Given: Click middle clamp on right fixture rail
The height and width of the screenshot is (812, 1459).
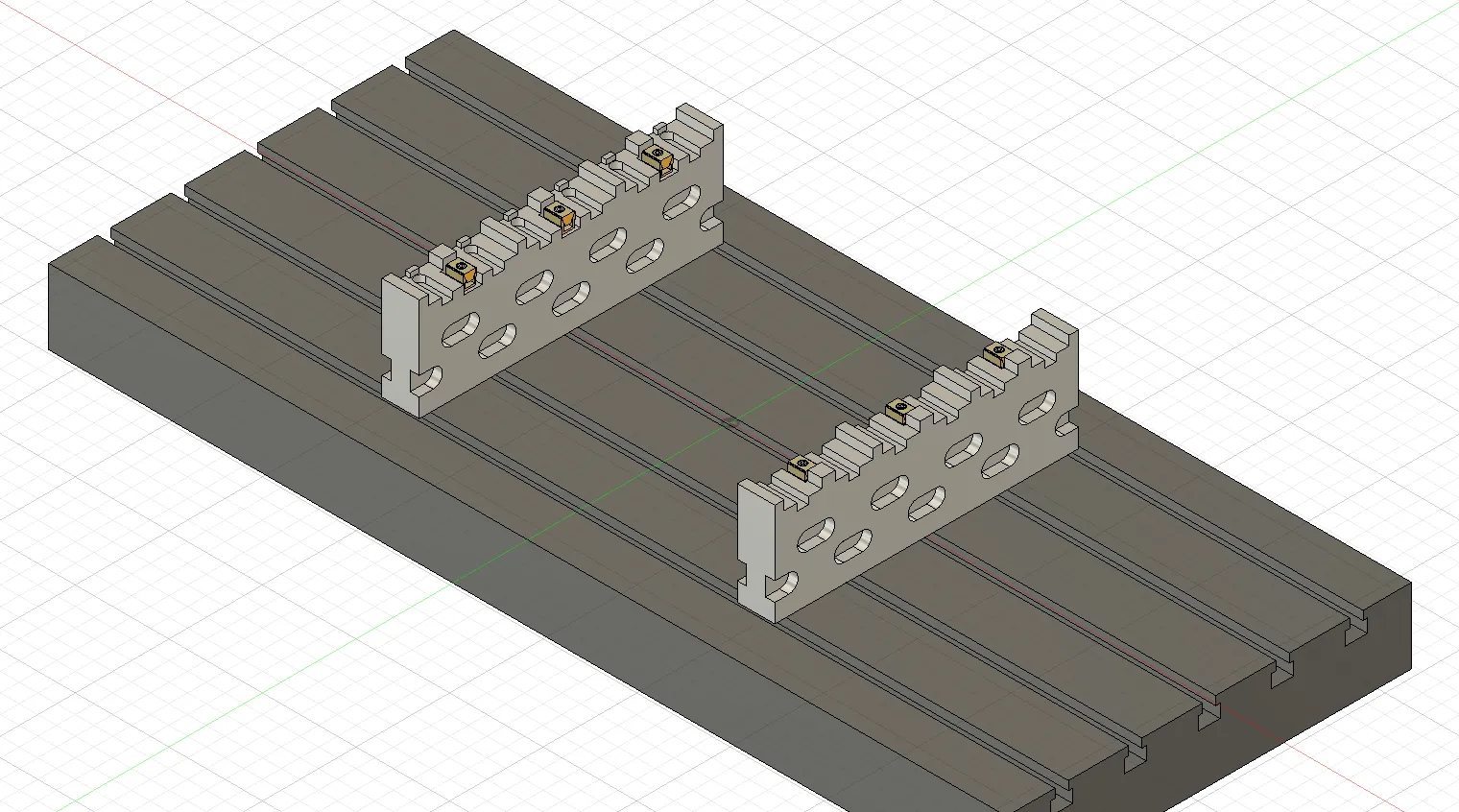Looking at the screenshot, I should click(898, 411).
